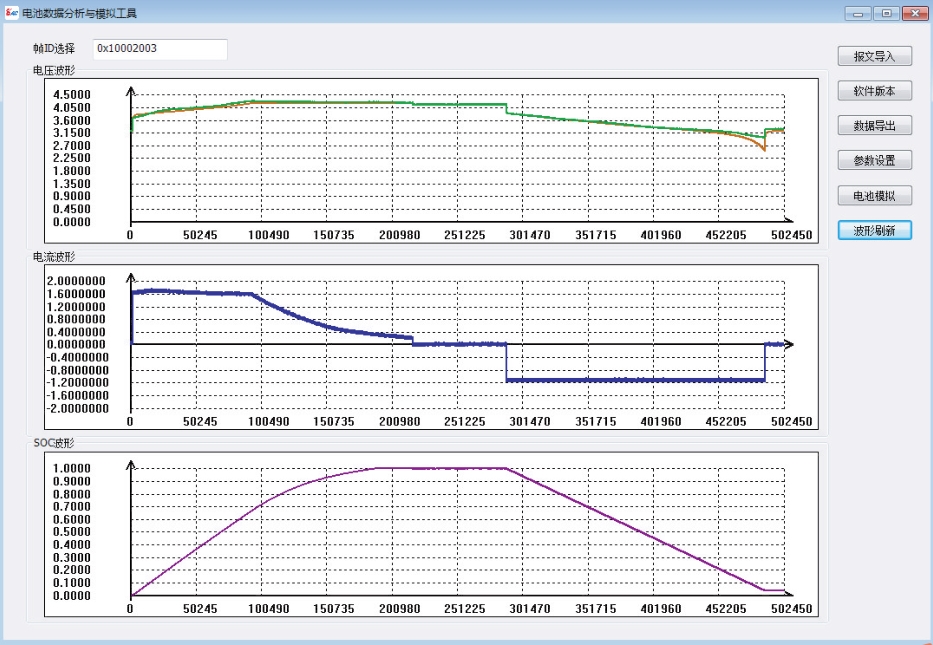Click 100490 on current chart x-axis
The height and width of the screenshot is (645, 933).
coord(269,421)
